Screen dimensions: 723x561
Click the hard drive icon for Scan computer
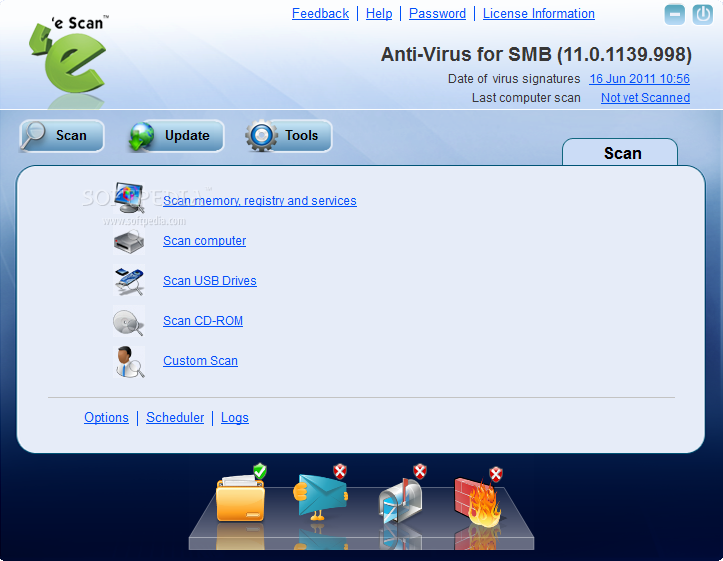[129, 242]
